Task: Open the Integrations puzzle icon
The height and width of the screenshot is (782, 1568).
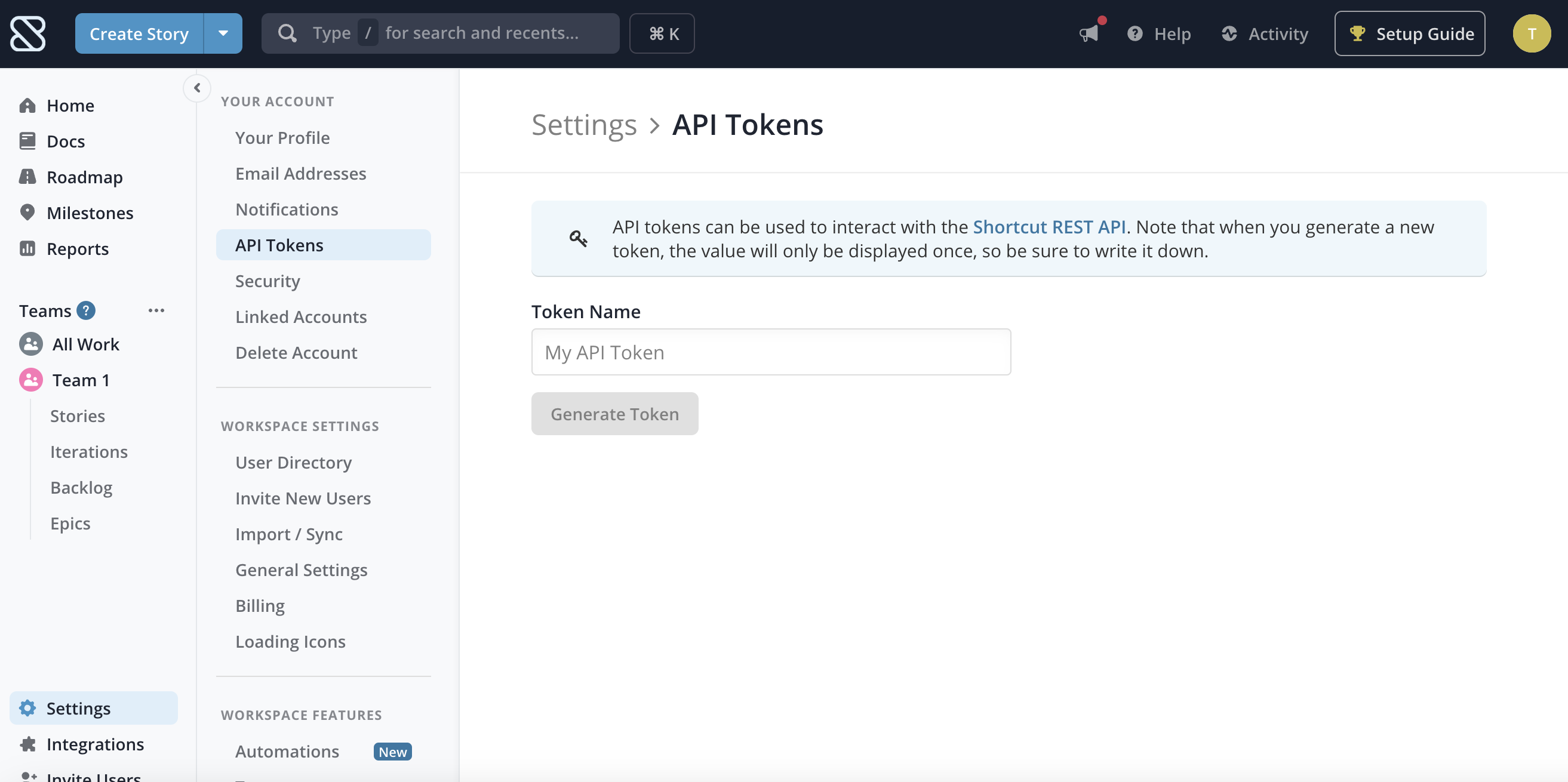Action: (x=27, y=744)
